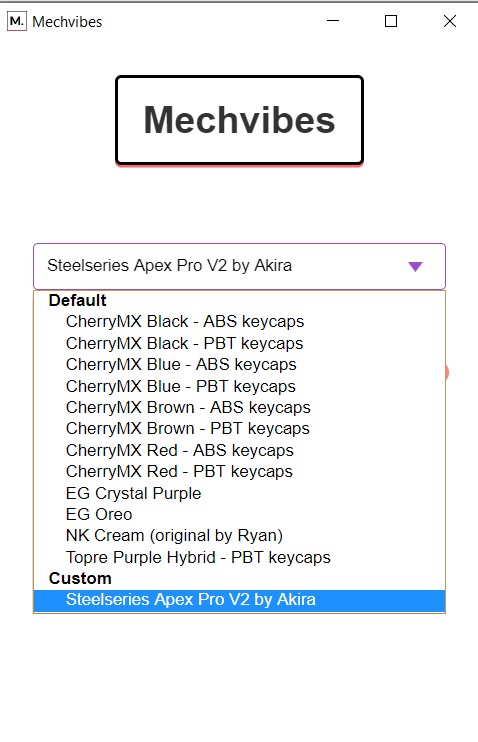
Task: Minimize the Mechvibes window
Action: point(333,21)
